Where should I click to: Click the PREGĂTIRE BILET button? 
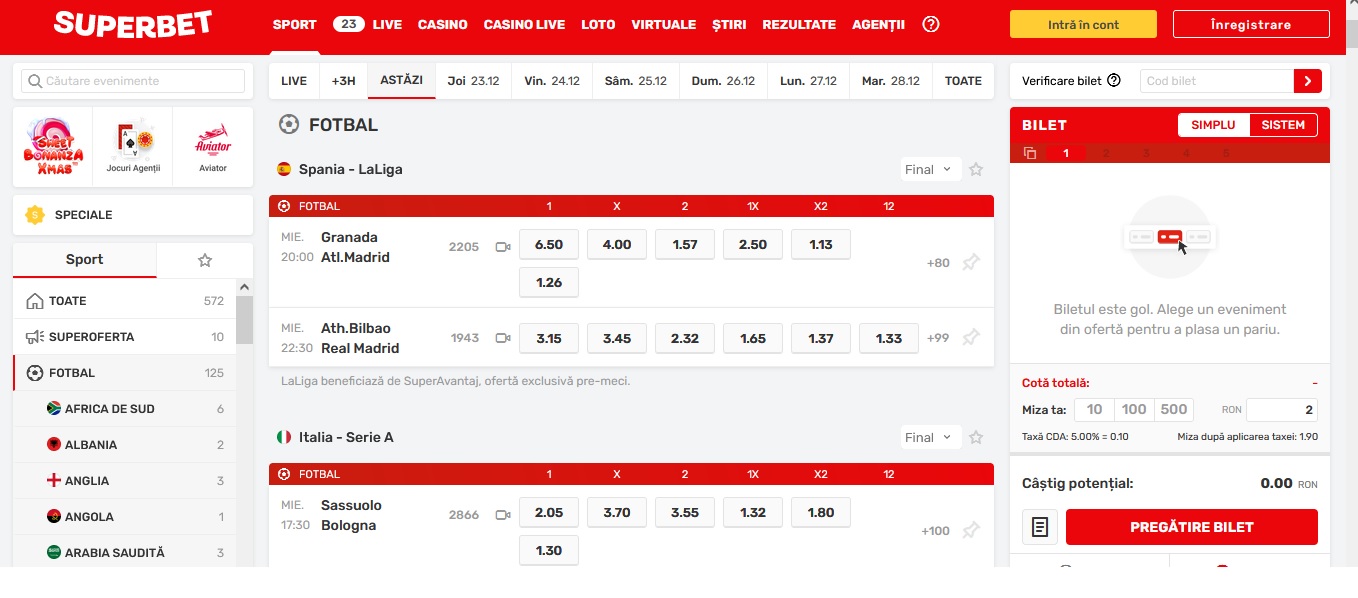[1192, 527]
